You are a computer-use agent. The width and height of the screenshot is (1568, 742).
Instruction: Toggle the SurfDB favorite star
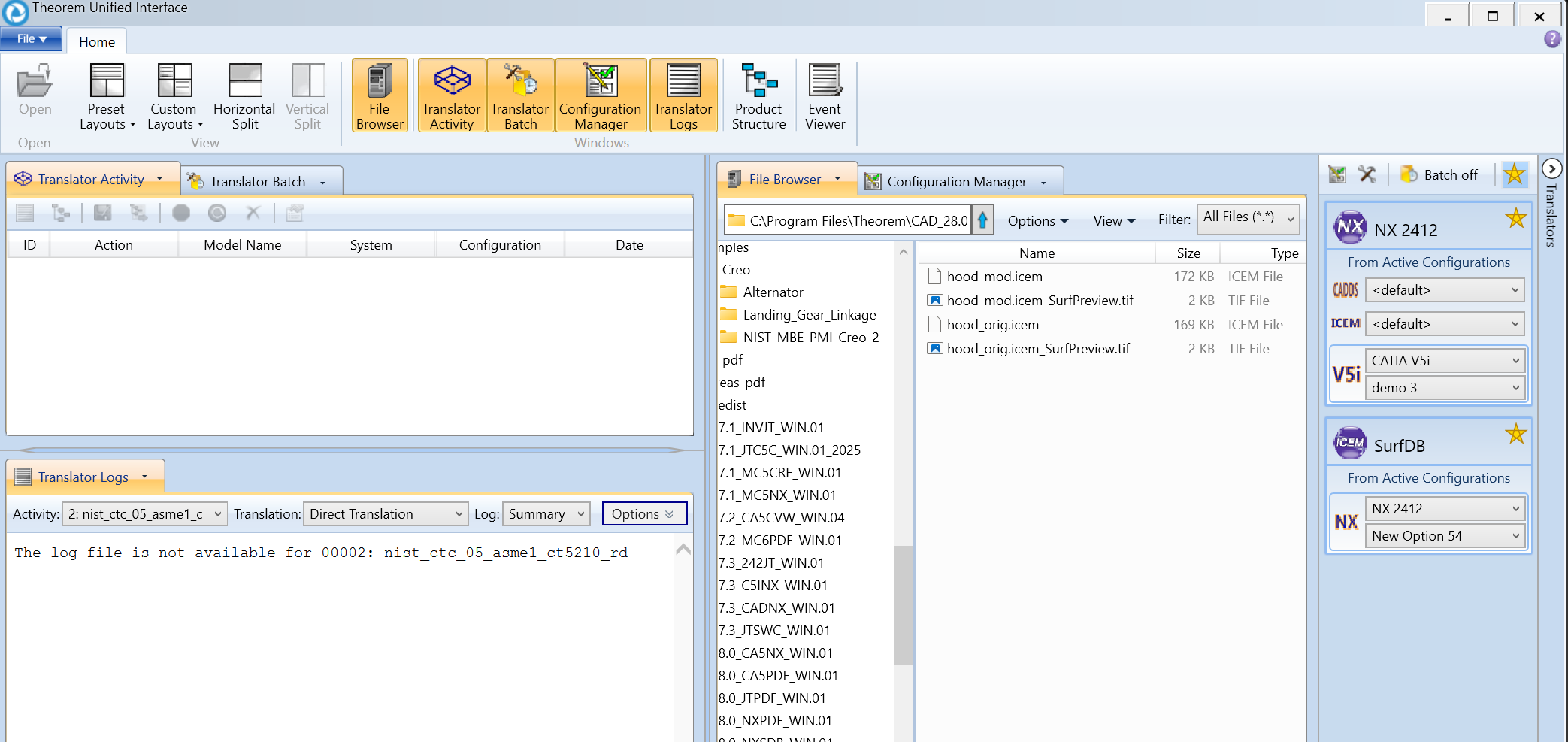1516,435
